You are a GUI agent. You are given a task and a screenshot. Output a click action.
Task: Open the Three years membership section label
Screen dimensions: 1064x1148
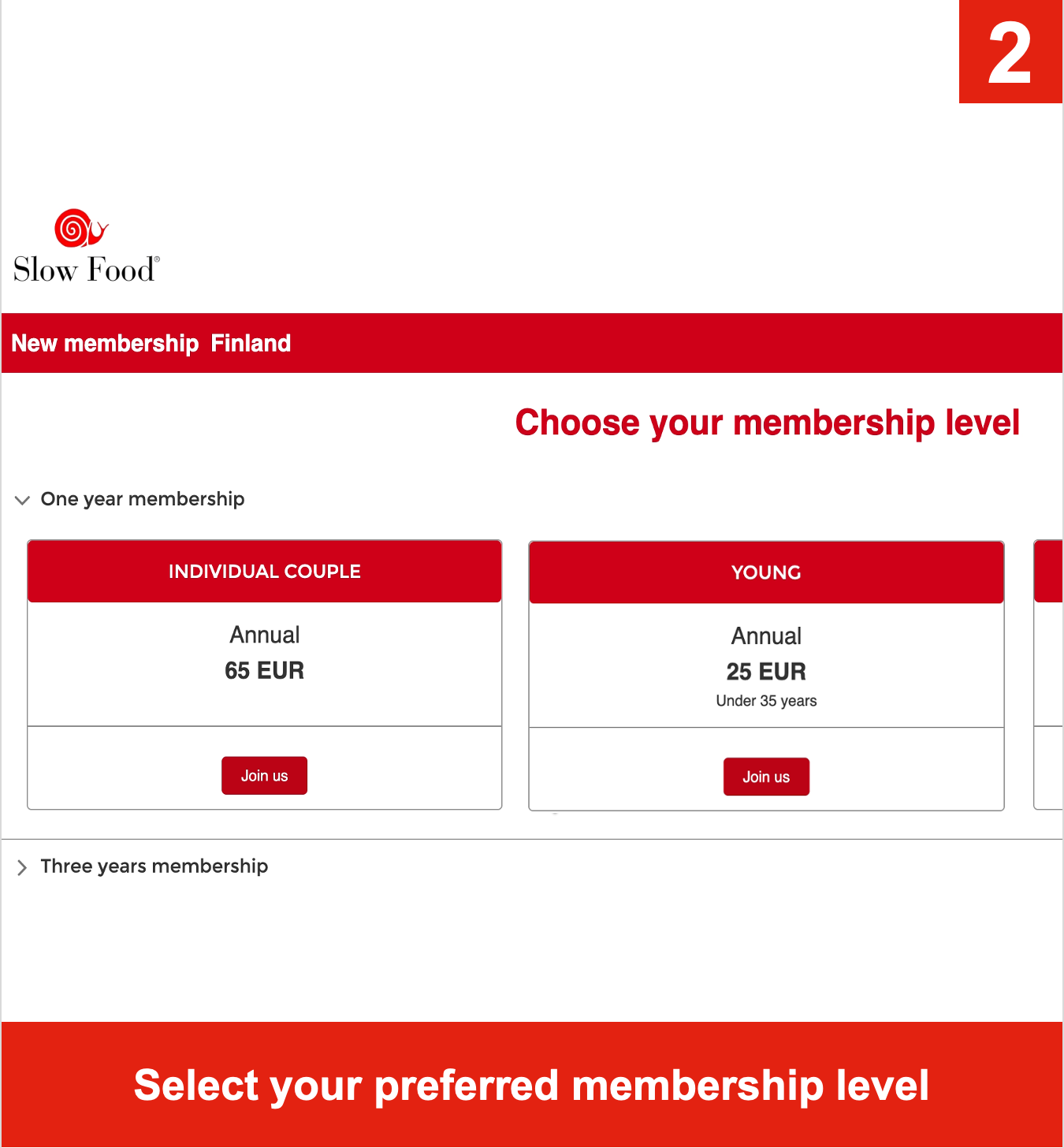point(154,866)
